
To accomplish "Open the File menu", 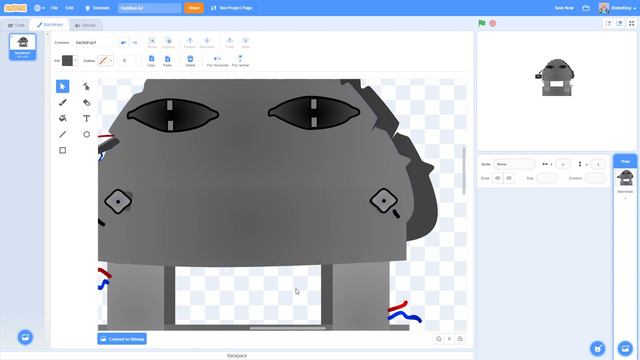I will tap(54, 8).
